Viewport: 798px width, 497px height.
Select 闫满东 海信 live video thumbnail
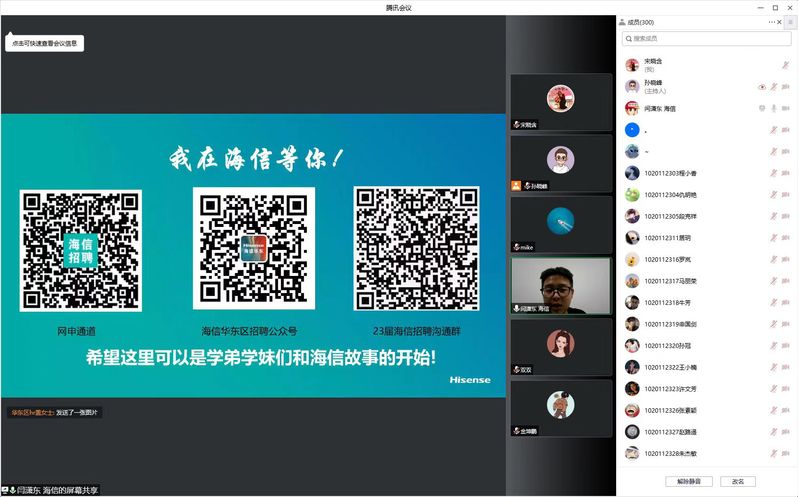point(560,285)
